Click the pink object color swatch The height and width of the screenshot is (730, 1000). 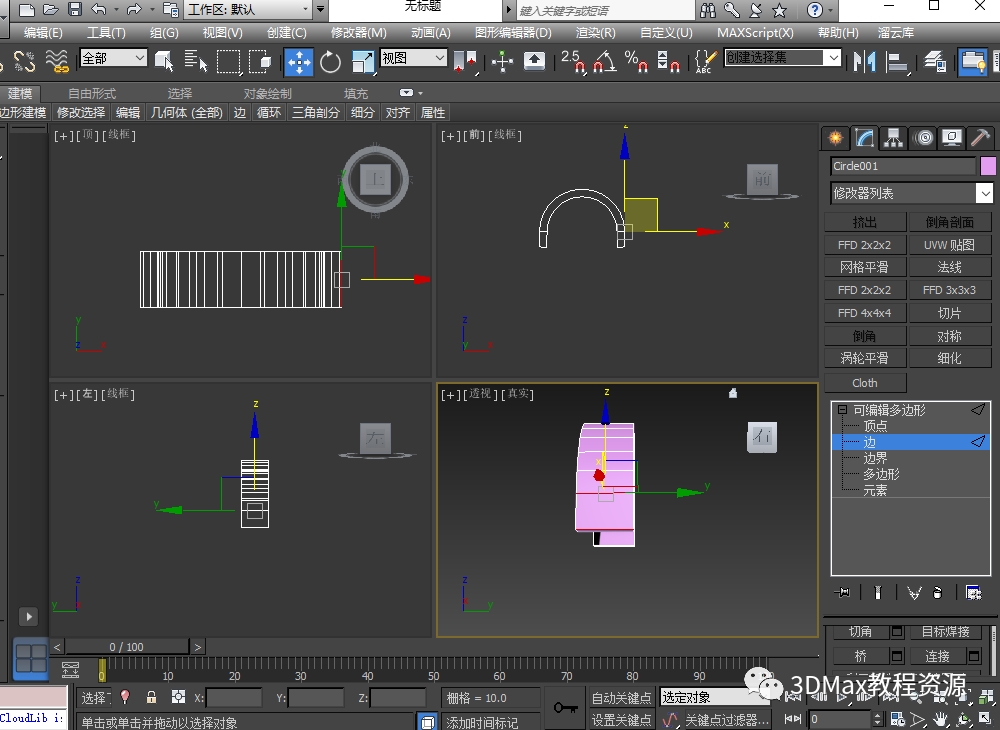[988, 166]
